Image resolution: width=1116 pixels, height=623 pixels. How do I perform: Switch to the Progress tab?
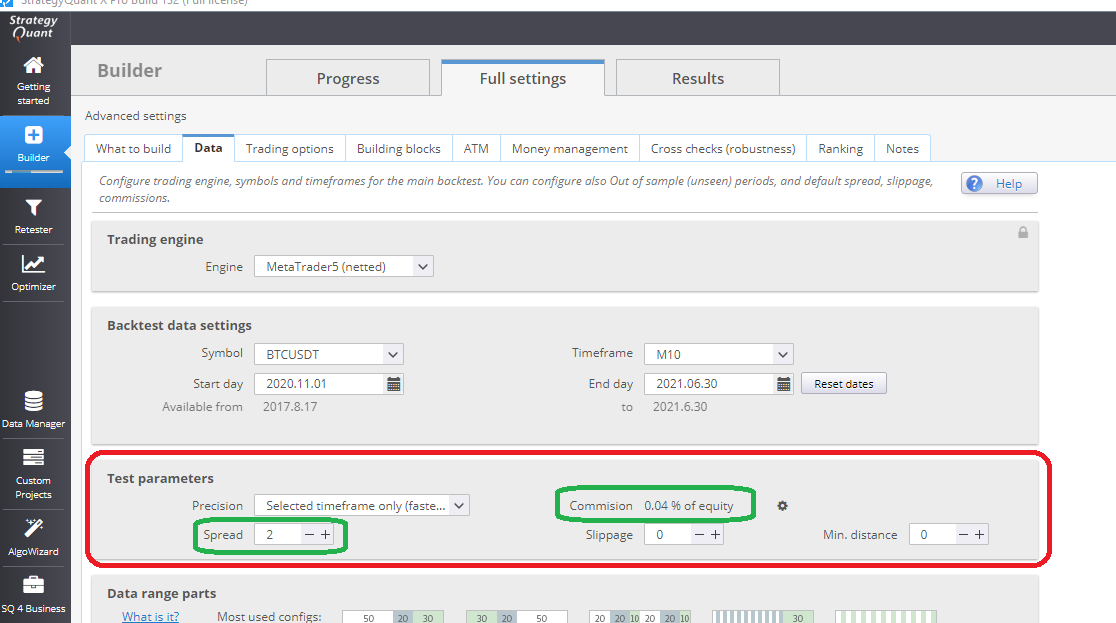[x=348, y=78]
